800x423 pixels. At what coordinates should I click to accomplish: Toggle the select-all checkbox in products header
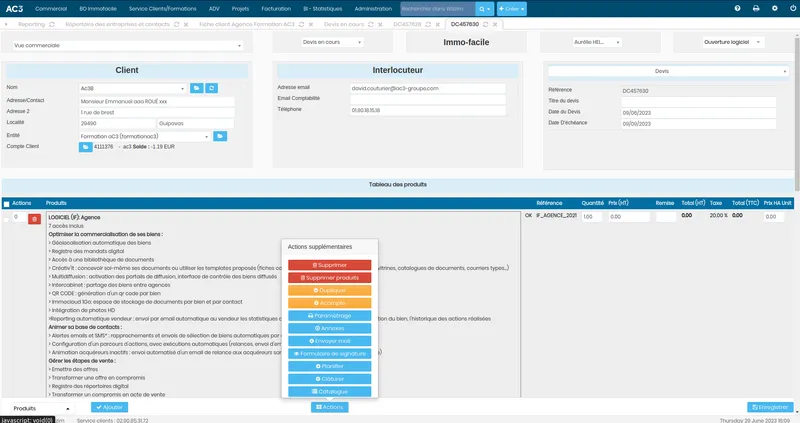[x=7, y=204]
